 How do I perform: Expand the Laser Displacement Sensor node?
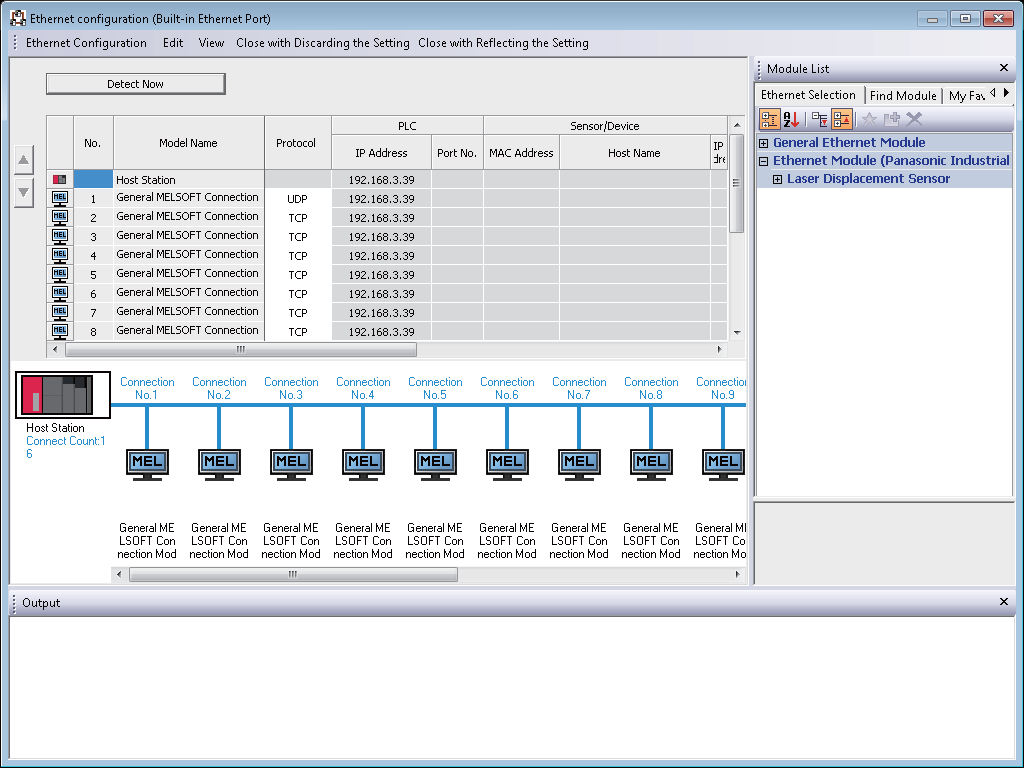(778, 179)
